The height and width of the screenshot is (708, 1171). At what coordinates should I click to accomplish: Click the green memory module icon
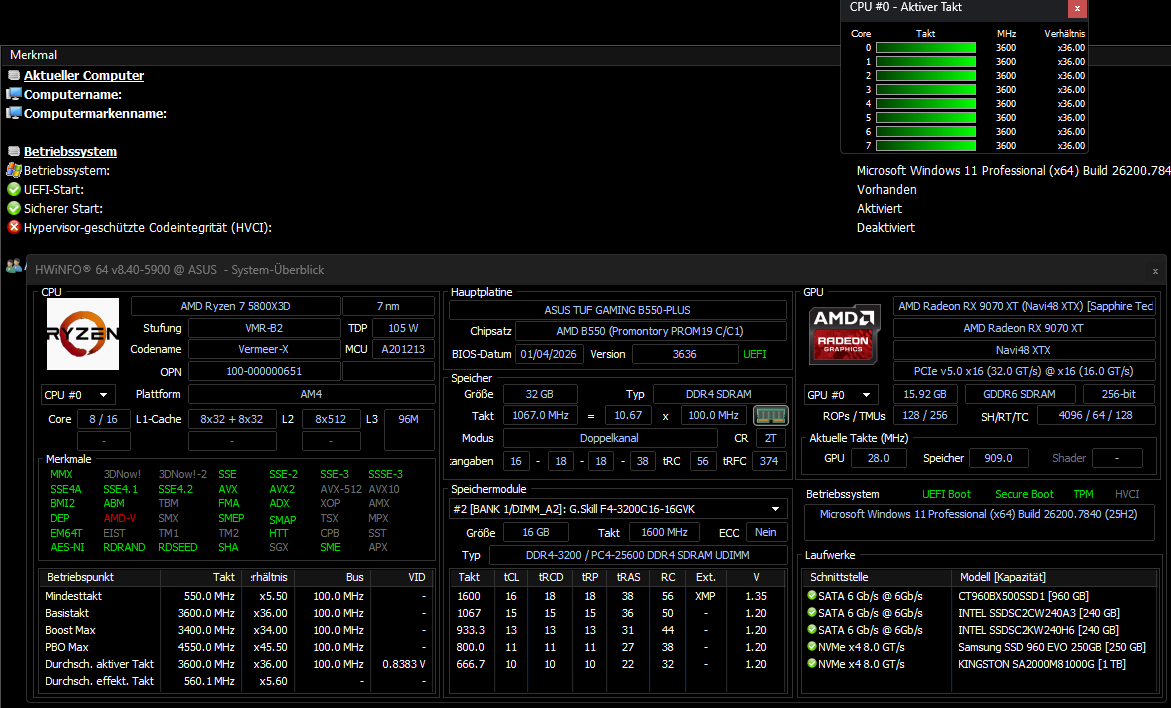(771, 415)
